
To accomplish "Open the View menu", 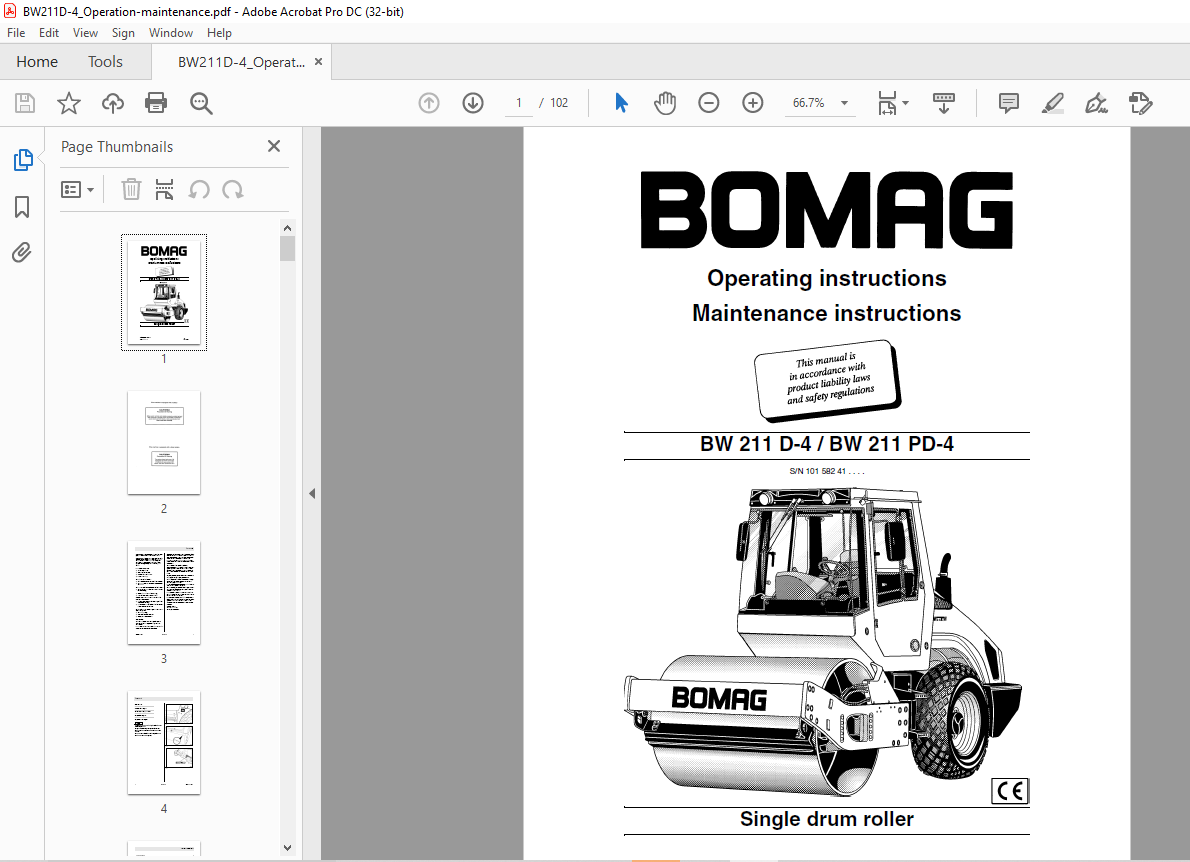I will [85, 33].
